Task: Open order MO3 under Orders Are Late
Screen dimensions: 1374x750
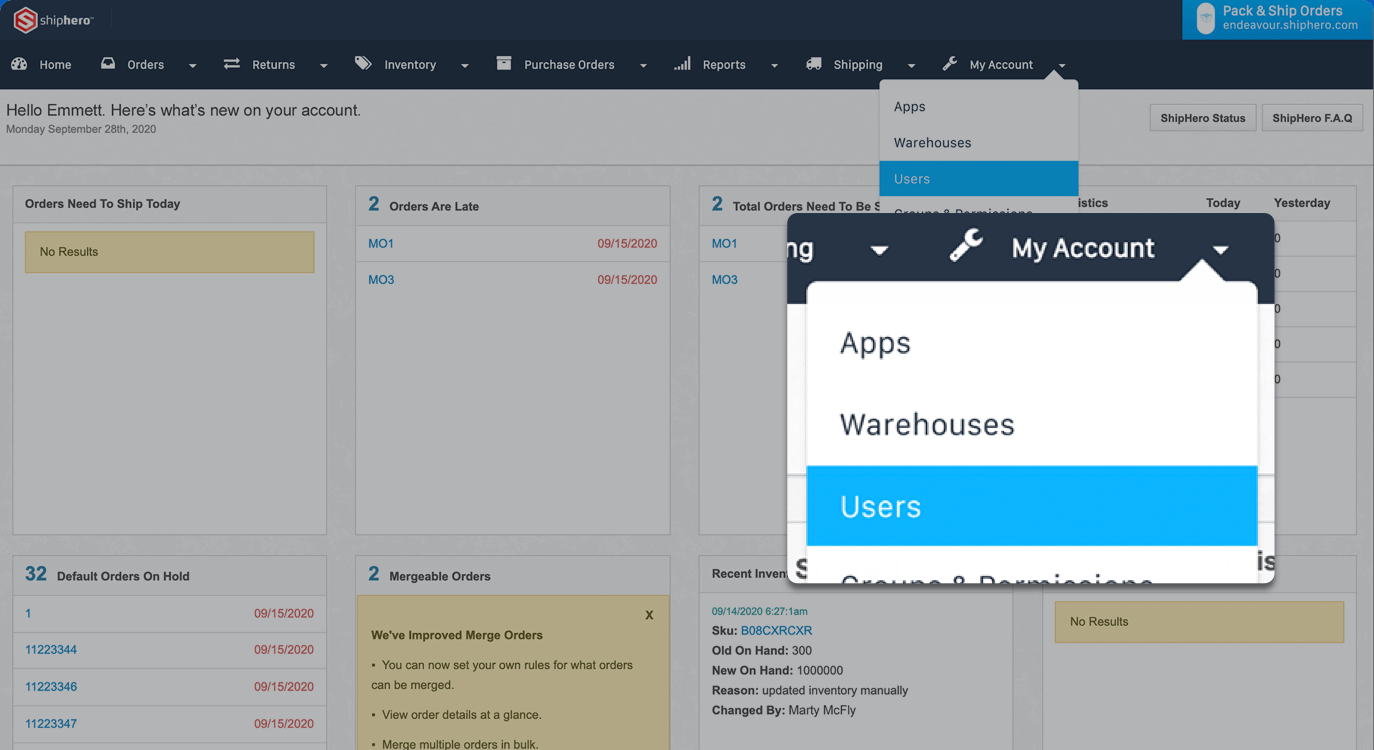Action: pyautogui.click(x=381, y=280)
